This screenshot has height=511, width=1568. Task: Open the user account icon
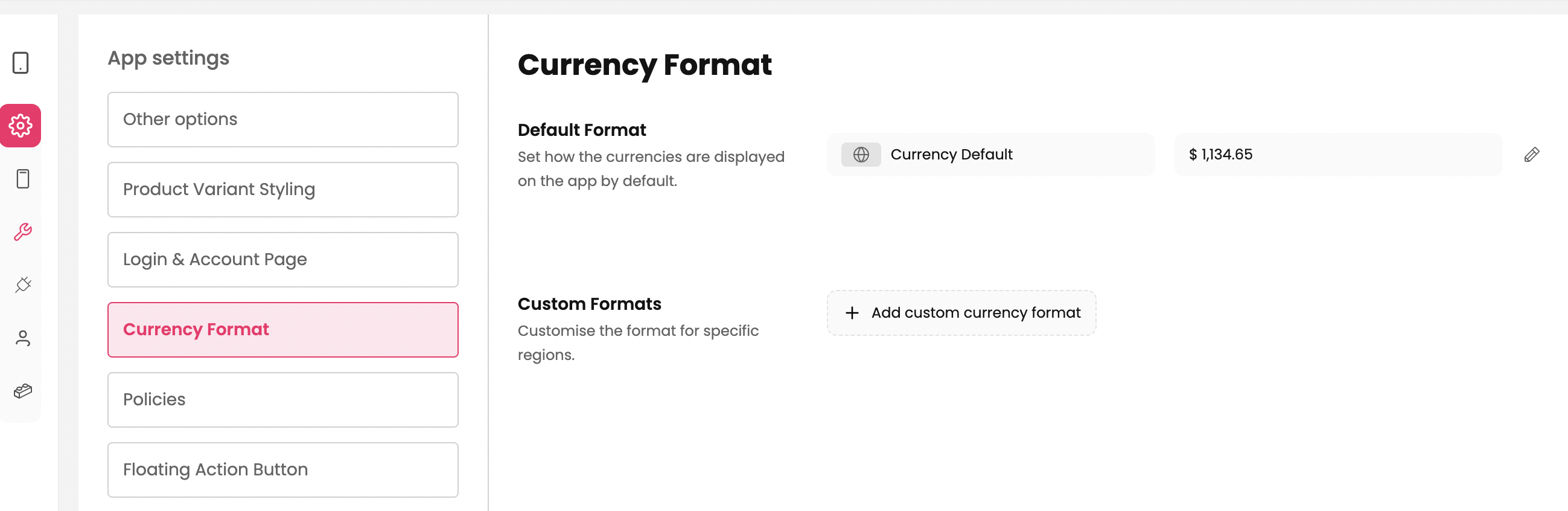point(22,338)
